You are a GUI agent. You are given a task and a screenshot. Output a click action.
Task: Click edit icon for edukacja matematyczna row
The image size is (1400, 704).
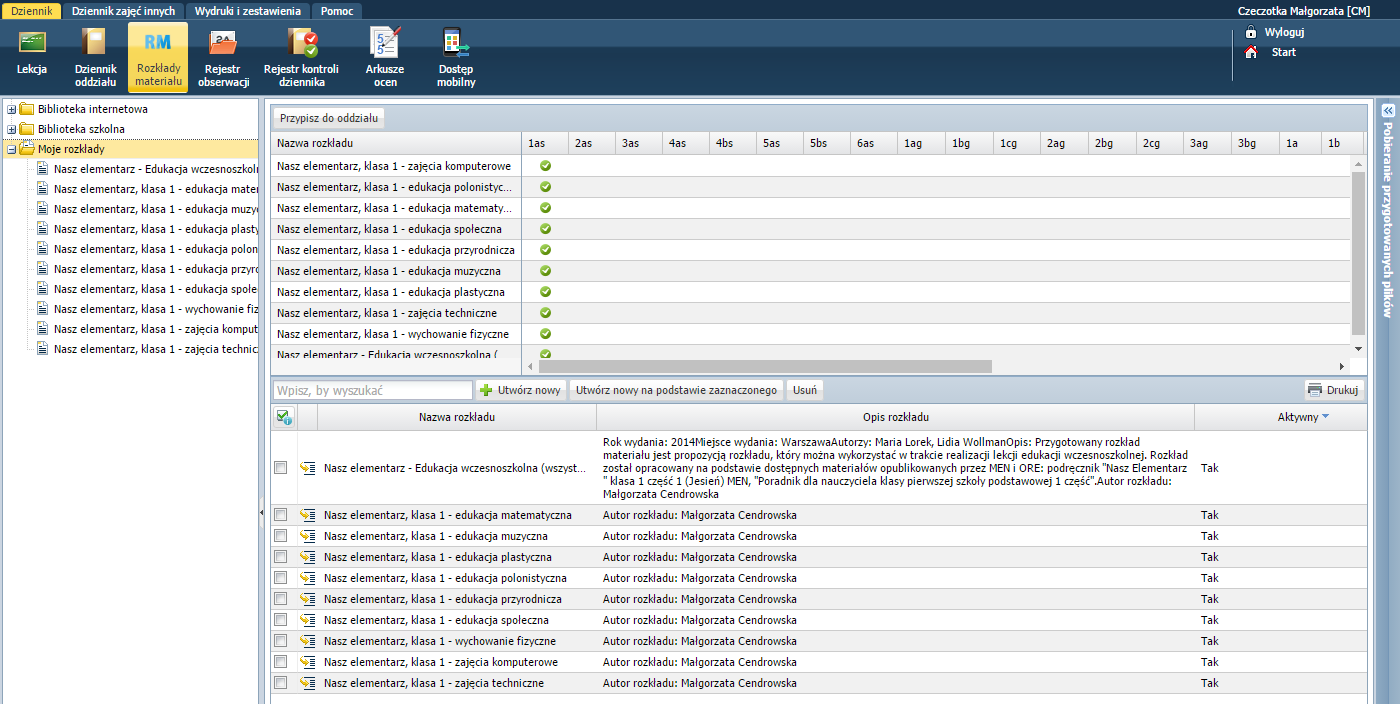click(x=308, y=515)
